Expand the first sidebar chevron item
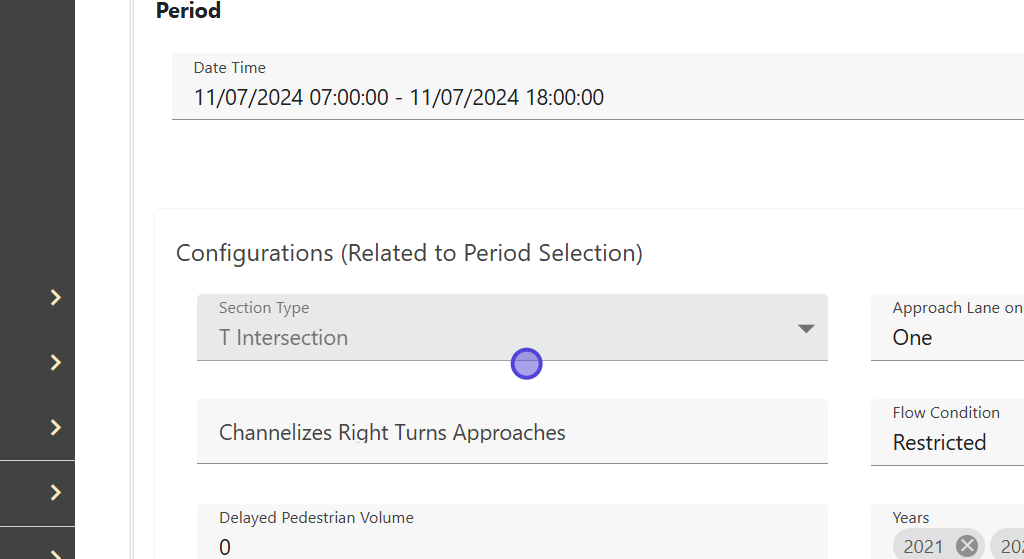 [x=56, y=297]
